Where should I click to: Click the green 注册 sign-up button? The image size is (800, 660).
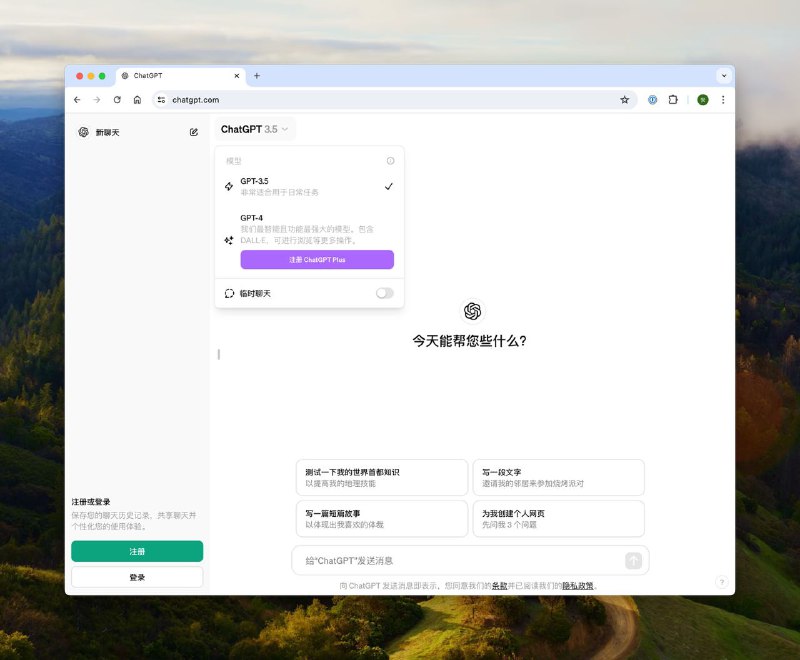click(137, 551)
